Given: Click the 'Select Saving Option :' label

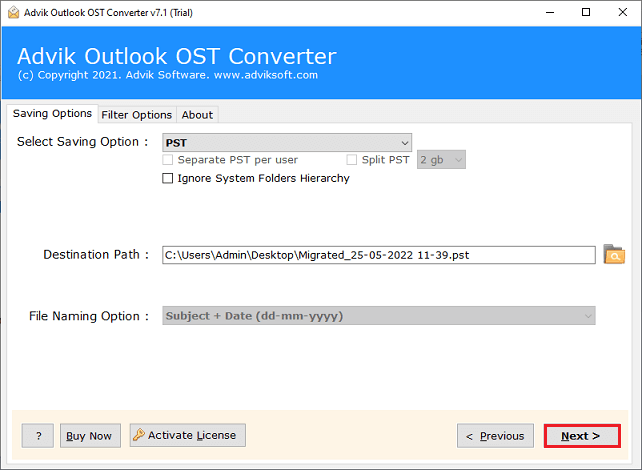Looking at the screenshot, I should click(x=82, y=142).
